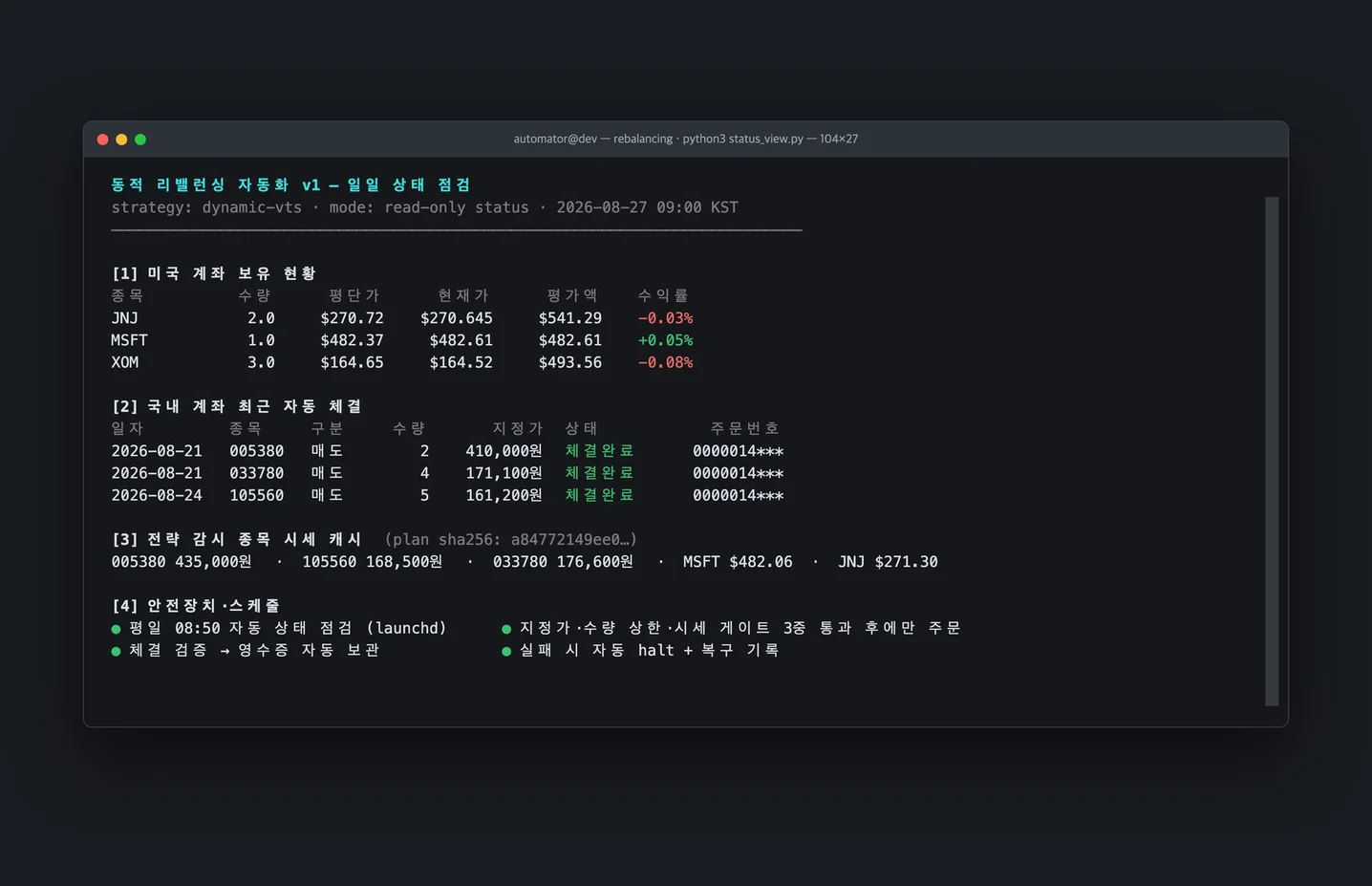The width and height of the screenshot is (1372, 886).
Task: Click JNJ current price '$270.645'
Action: point(457,318)
